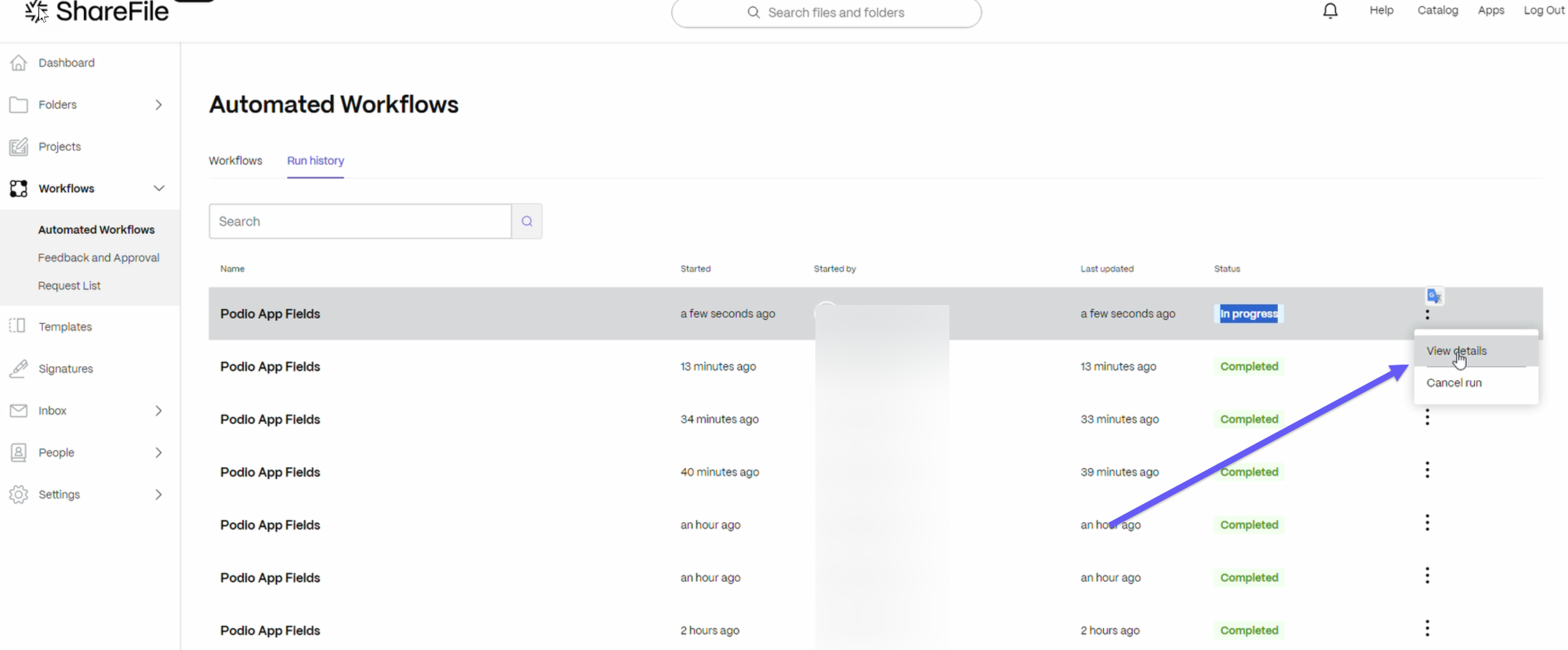Screen dimensions: 1568x650
Task: Click the In progress status badge
Action: coord(1249,314)
